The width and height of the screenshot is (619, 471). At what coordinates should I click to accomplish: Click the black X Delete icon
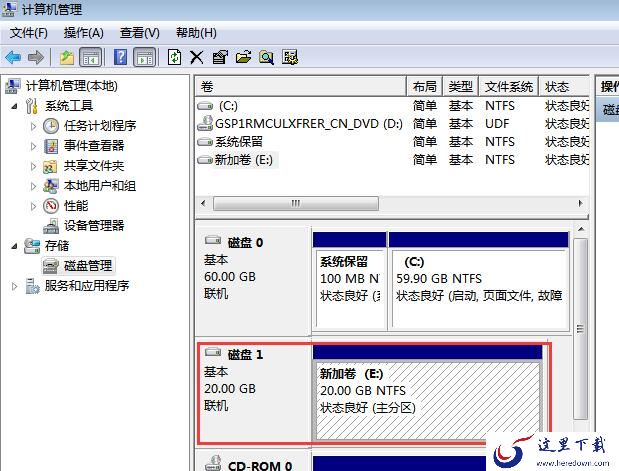(x=197, y=57)
